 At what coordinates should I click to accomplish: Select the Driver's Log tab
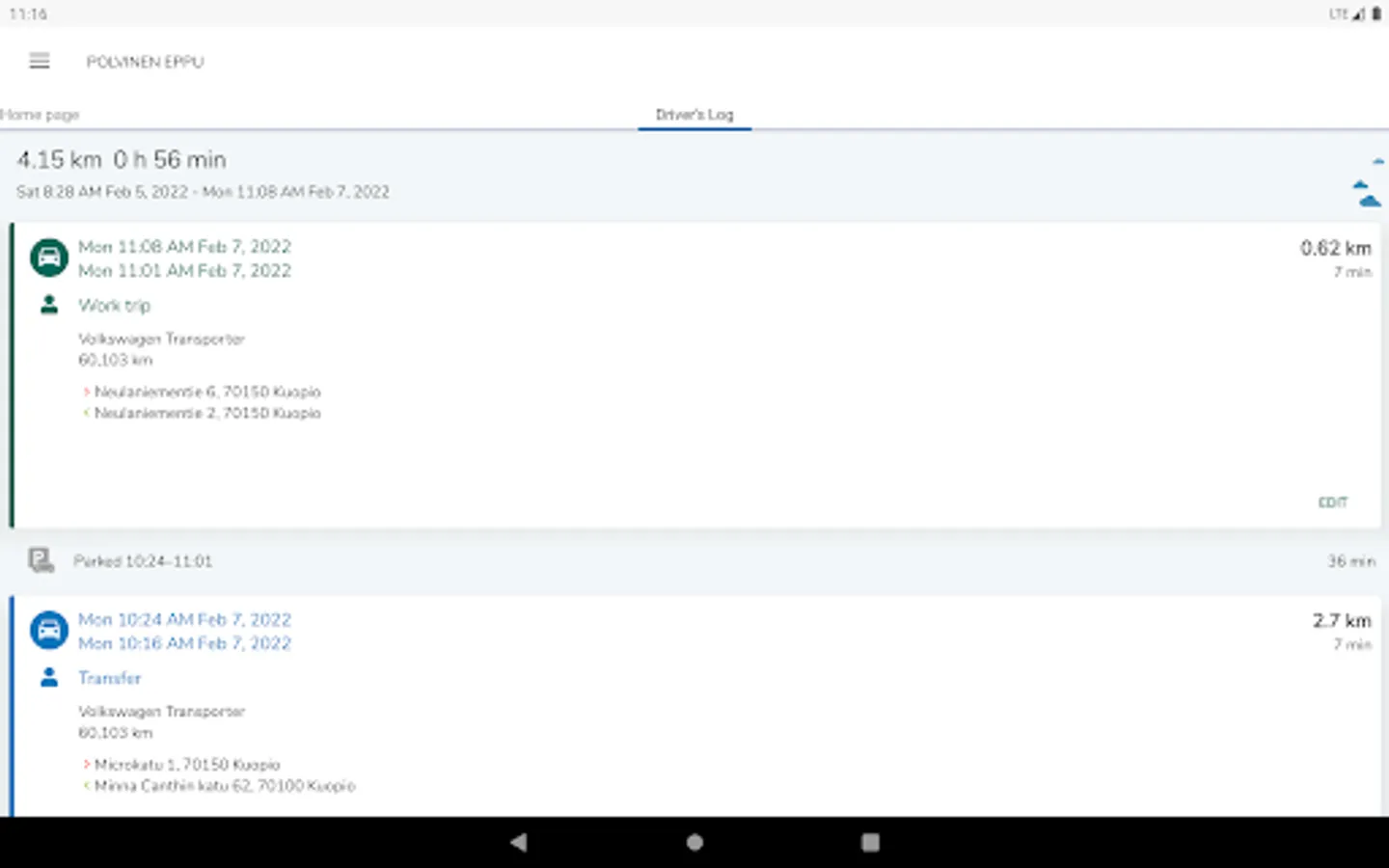[x=694, y=114]
